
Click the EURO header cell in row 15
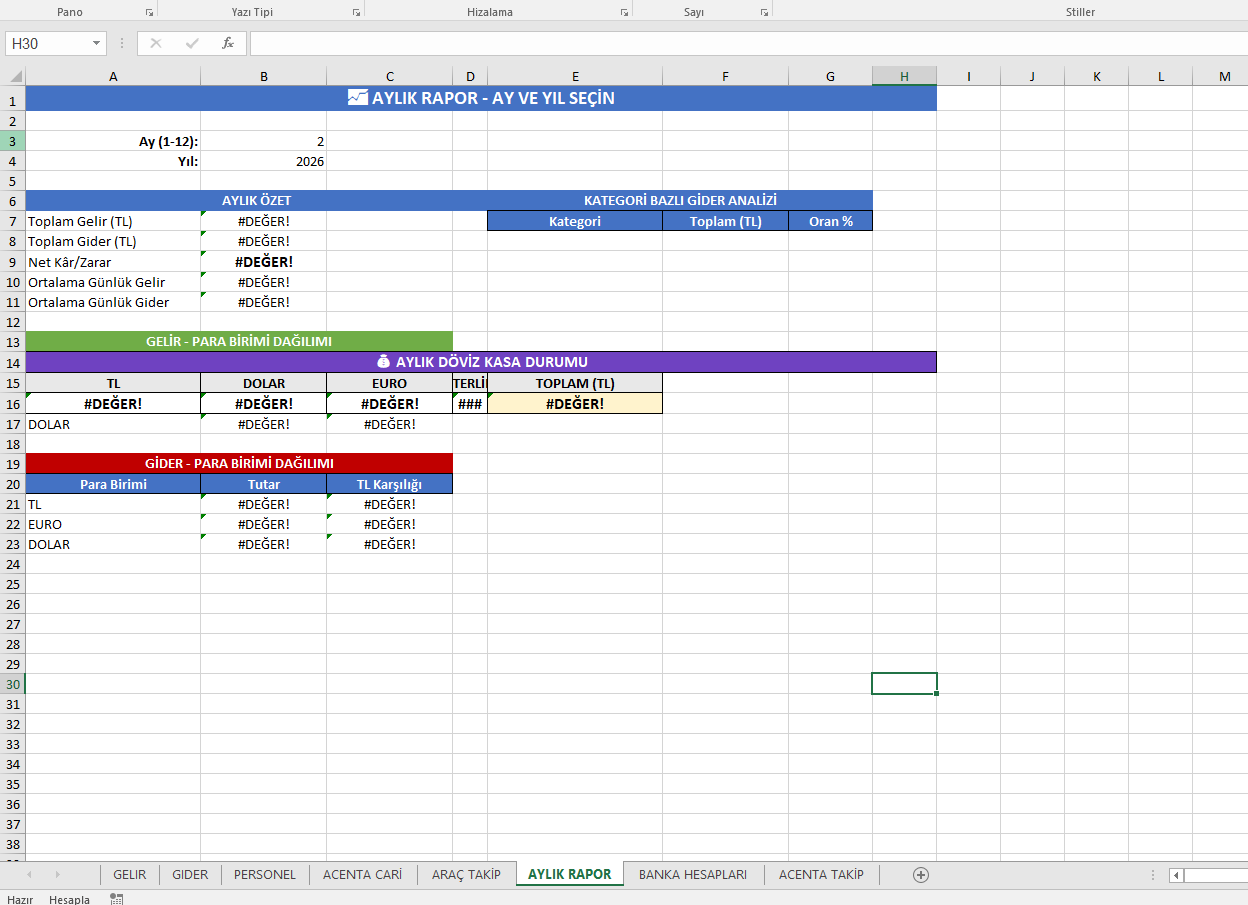pos(389,383)
